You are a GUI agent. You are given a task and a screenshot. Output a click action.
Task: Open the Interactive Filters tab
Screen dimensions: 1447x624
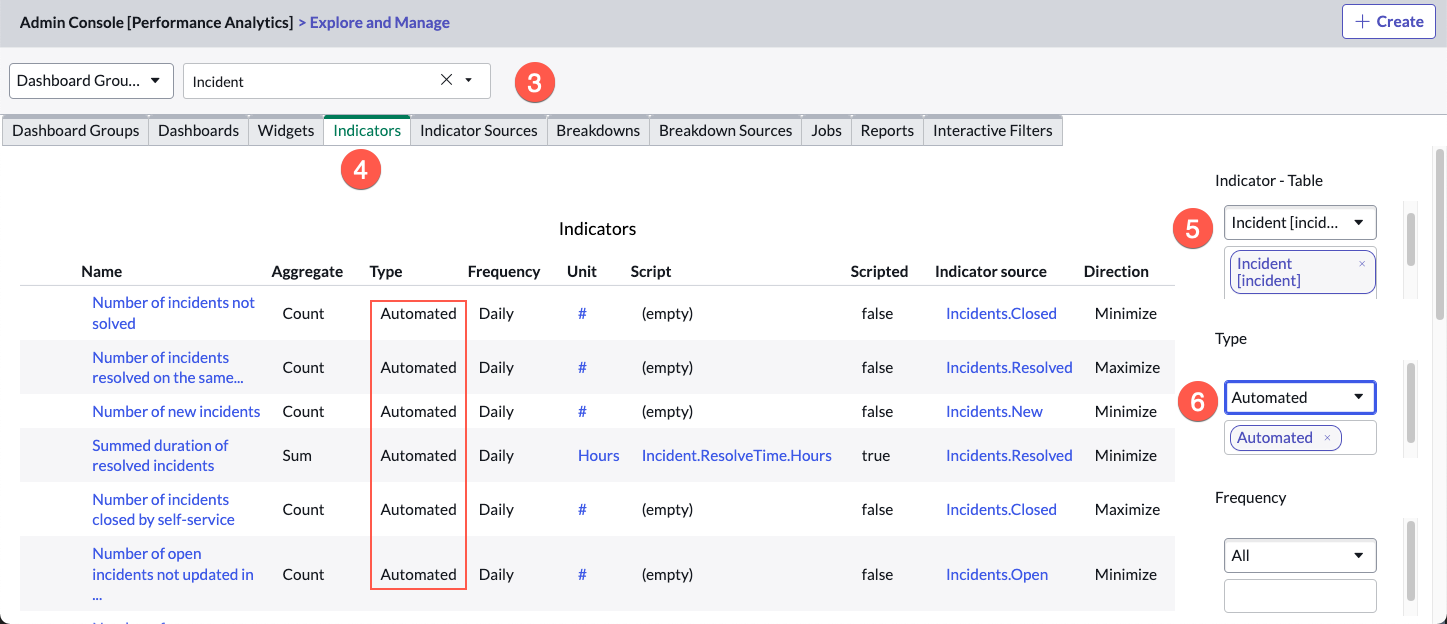point(993,131)
